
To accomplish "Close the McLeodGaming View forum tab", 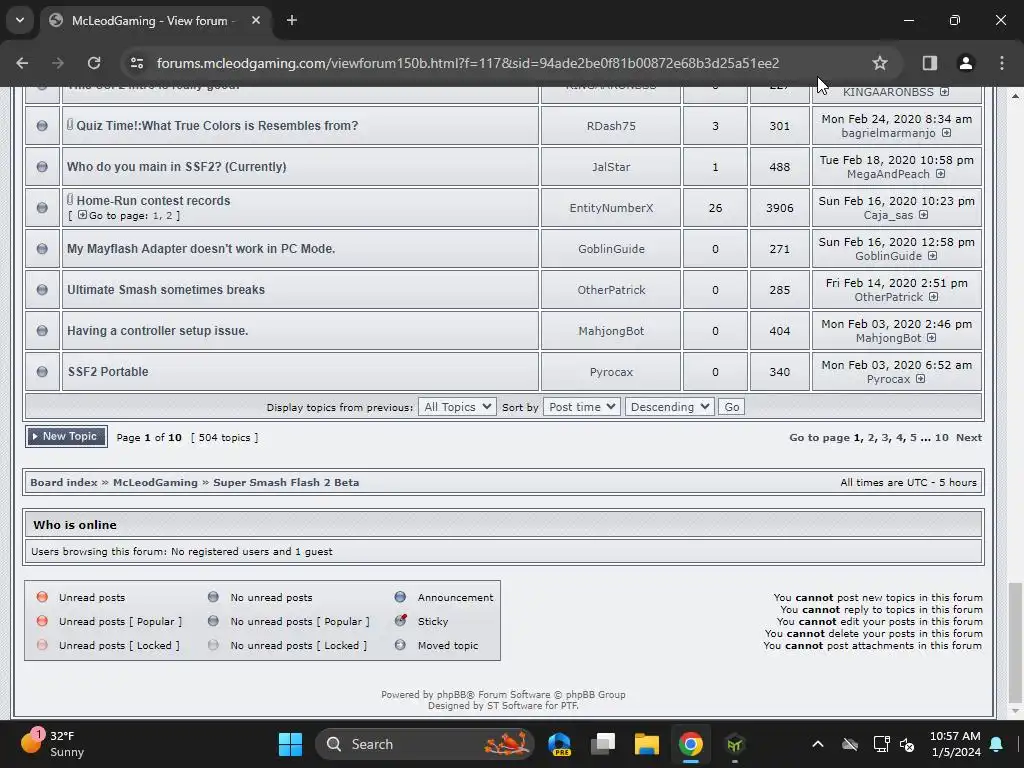I will pos(256,20).
